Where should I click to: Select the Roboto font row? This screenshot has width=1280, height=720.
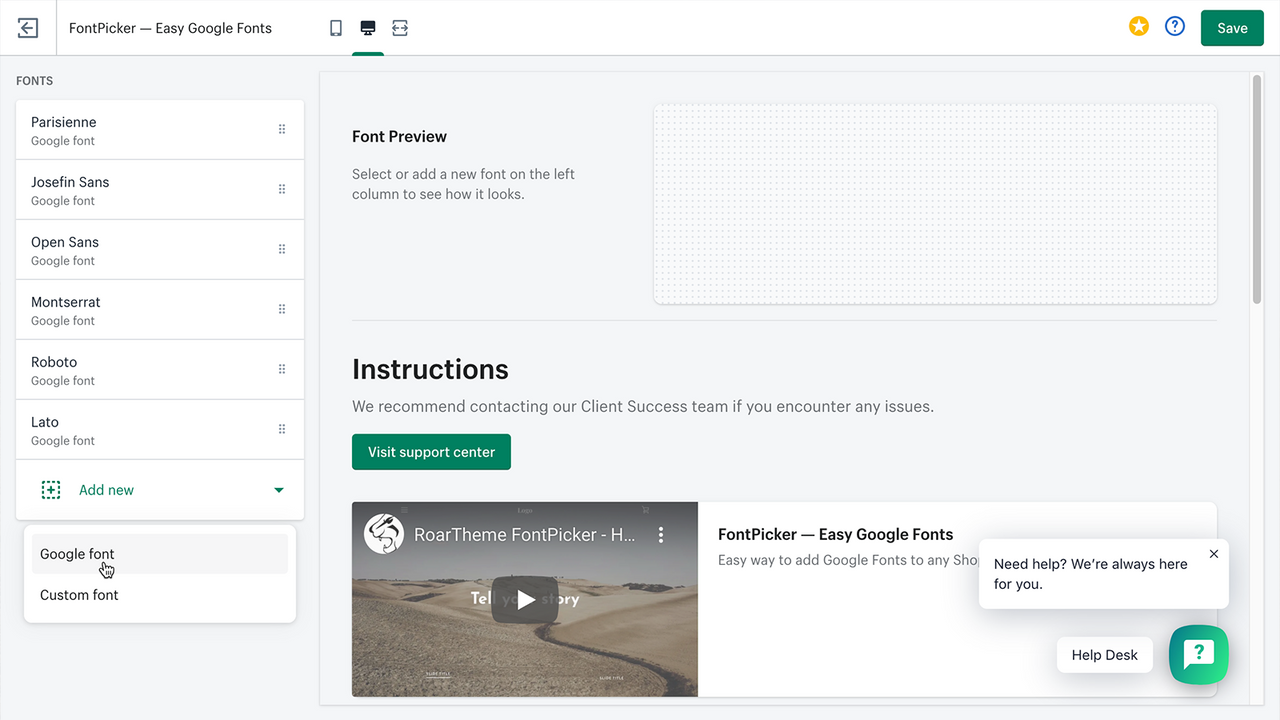[x=160, y=370]
